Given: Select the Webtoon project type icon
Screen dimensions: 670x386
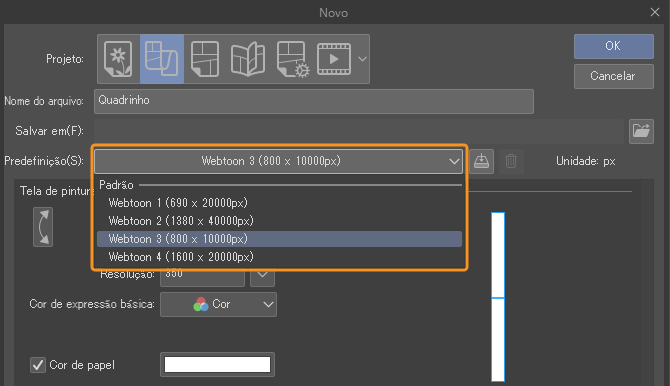Looking at the screenshot, I should pos(162,59).
